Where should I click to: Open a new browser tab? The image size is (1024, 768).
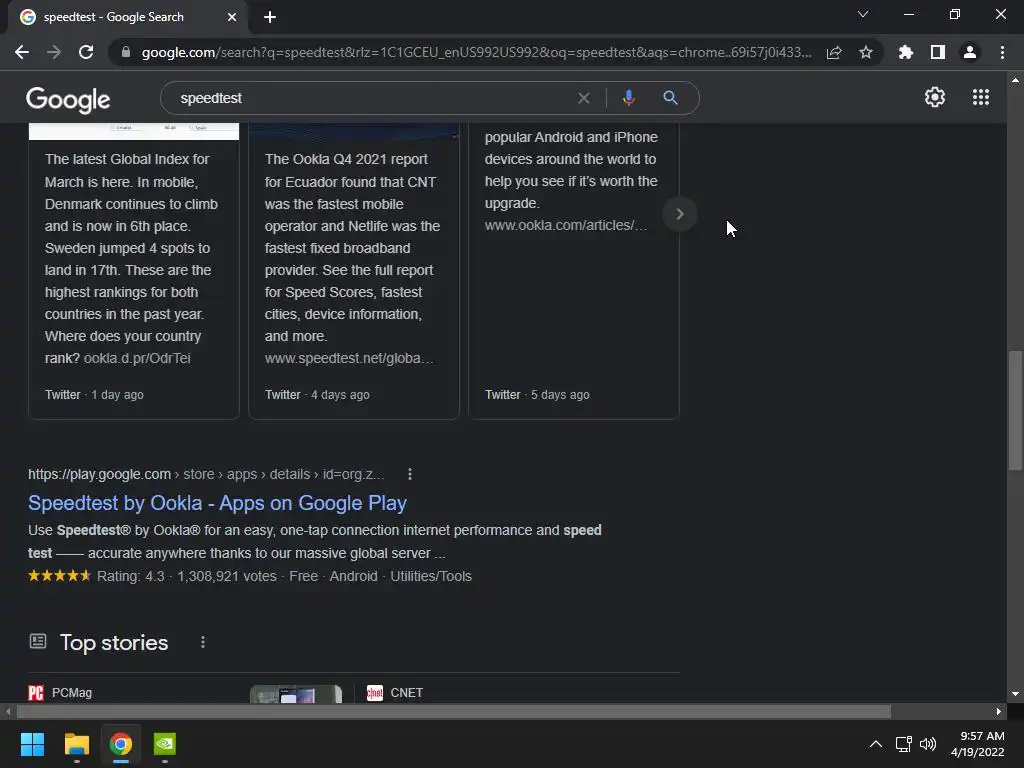[270, 17]
